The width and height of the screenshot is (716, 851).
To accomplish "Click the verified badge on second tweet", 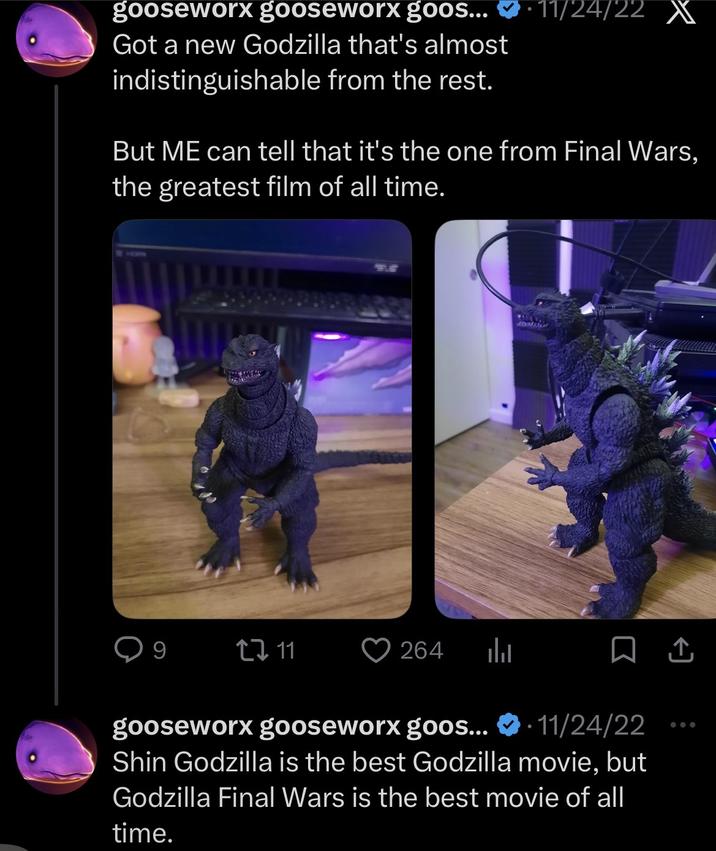I will 509,725.
